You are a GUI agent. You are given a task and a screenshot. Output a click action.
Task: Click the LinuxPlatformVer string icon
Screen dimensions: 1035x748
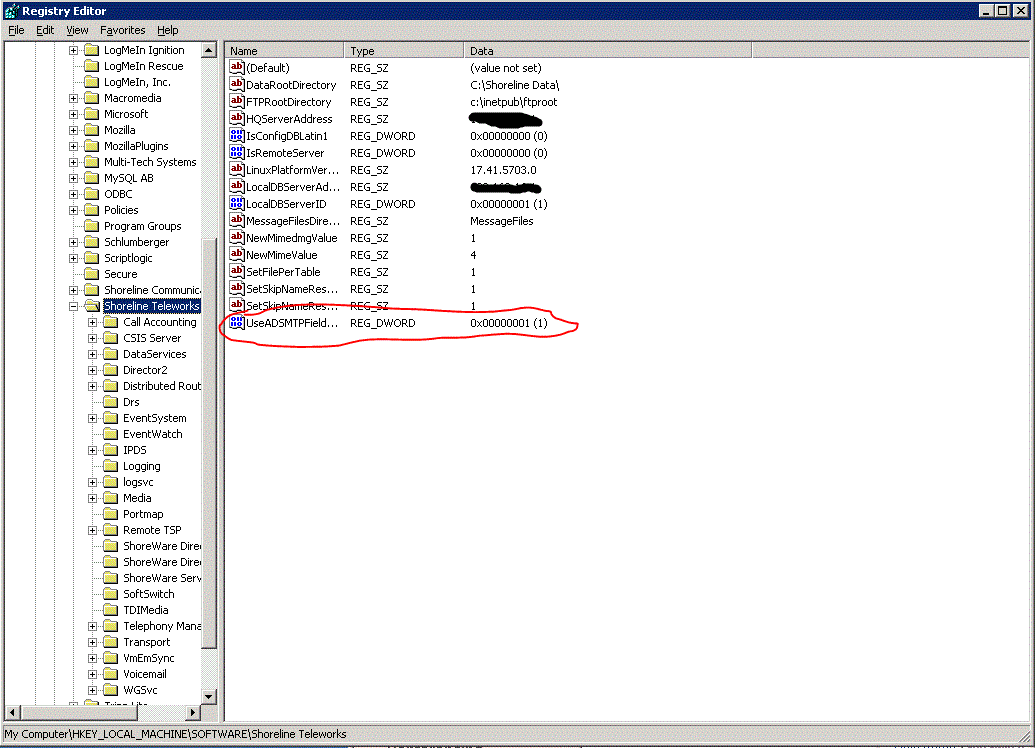tap(236, 170)
